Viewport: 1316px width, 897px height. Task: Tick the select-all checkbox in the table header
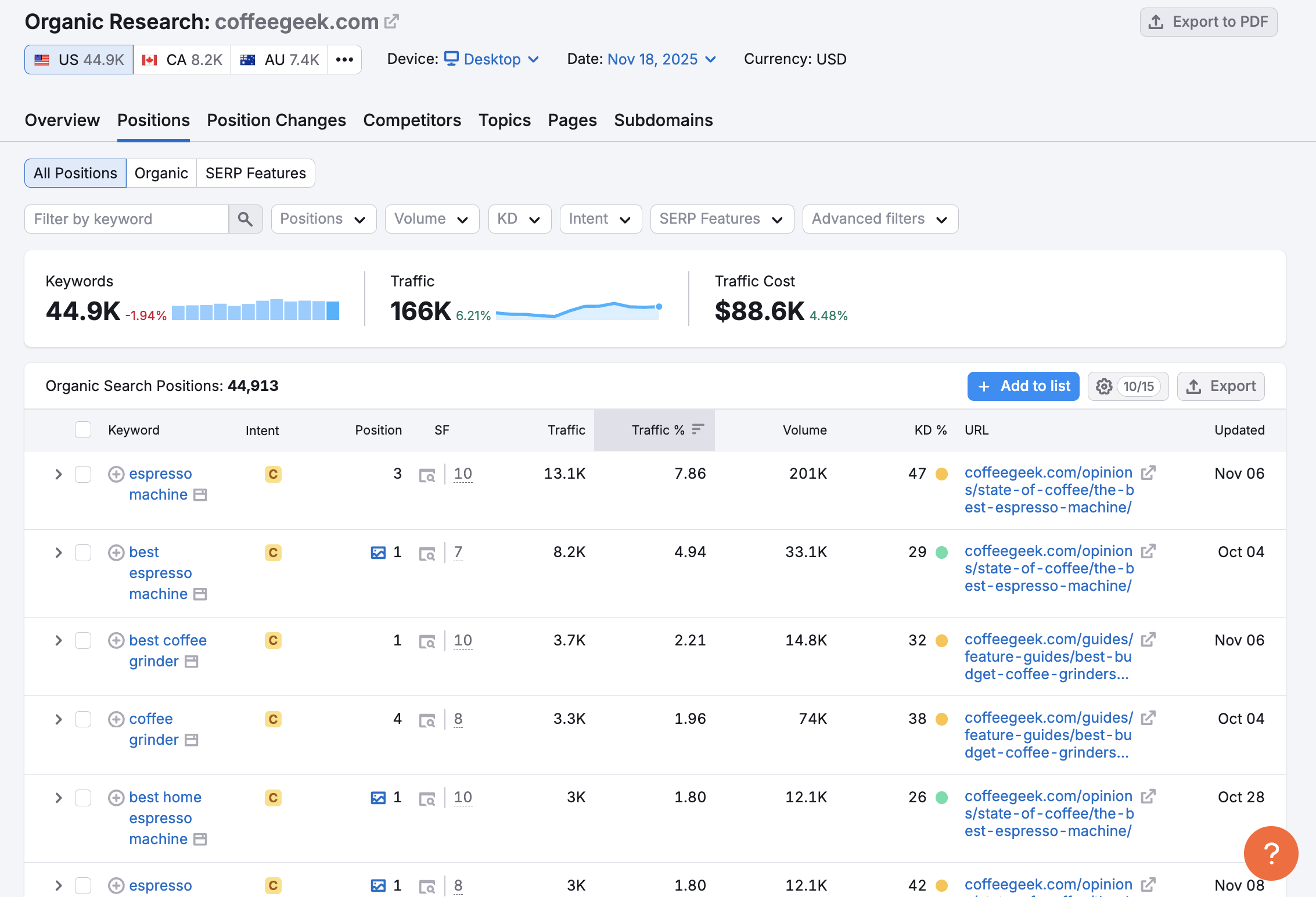pyautogui.click(x=83, y=430)
